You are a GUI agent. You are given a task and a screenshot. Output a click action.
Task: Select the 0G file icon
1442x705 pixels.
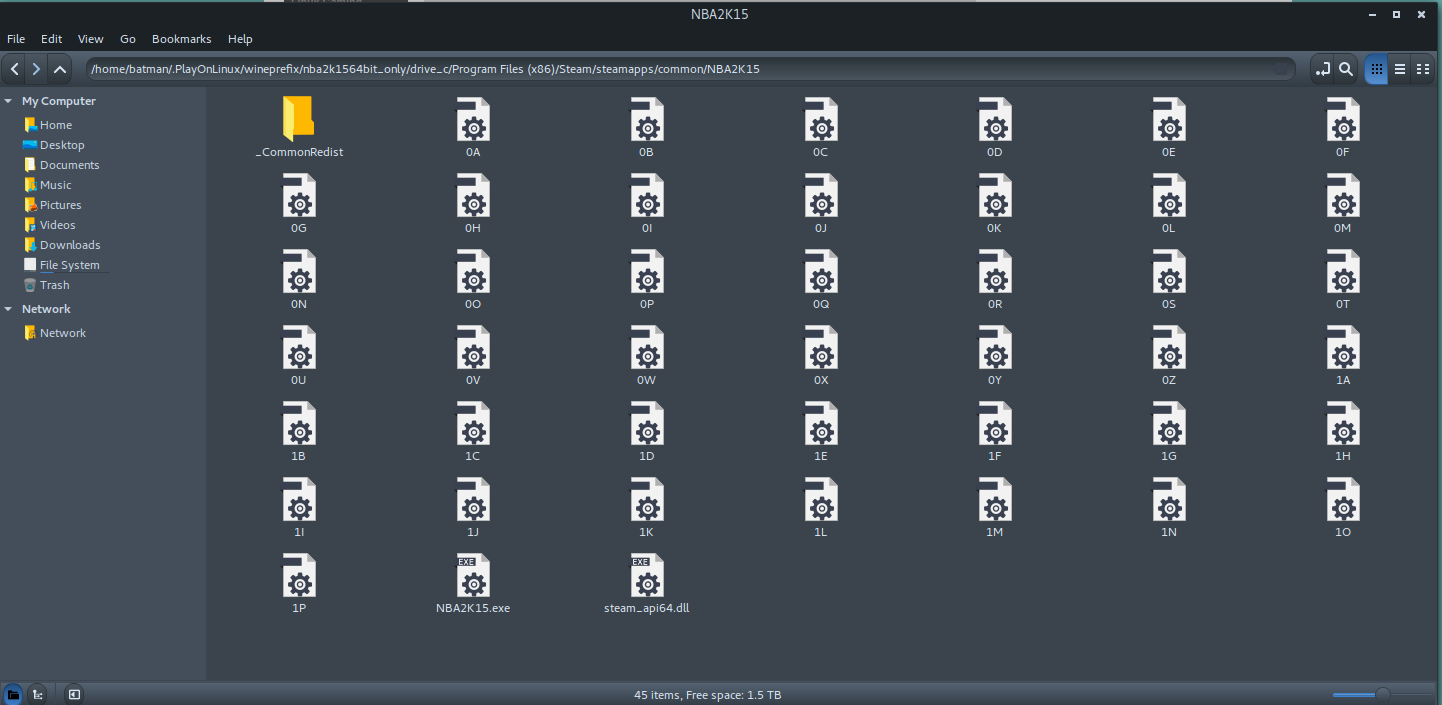298,195
